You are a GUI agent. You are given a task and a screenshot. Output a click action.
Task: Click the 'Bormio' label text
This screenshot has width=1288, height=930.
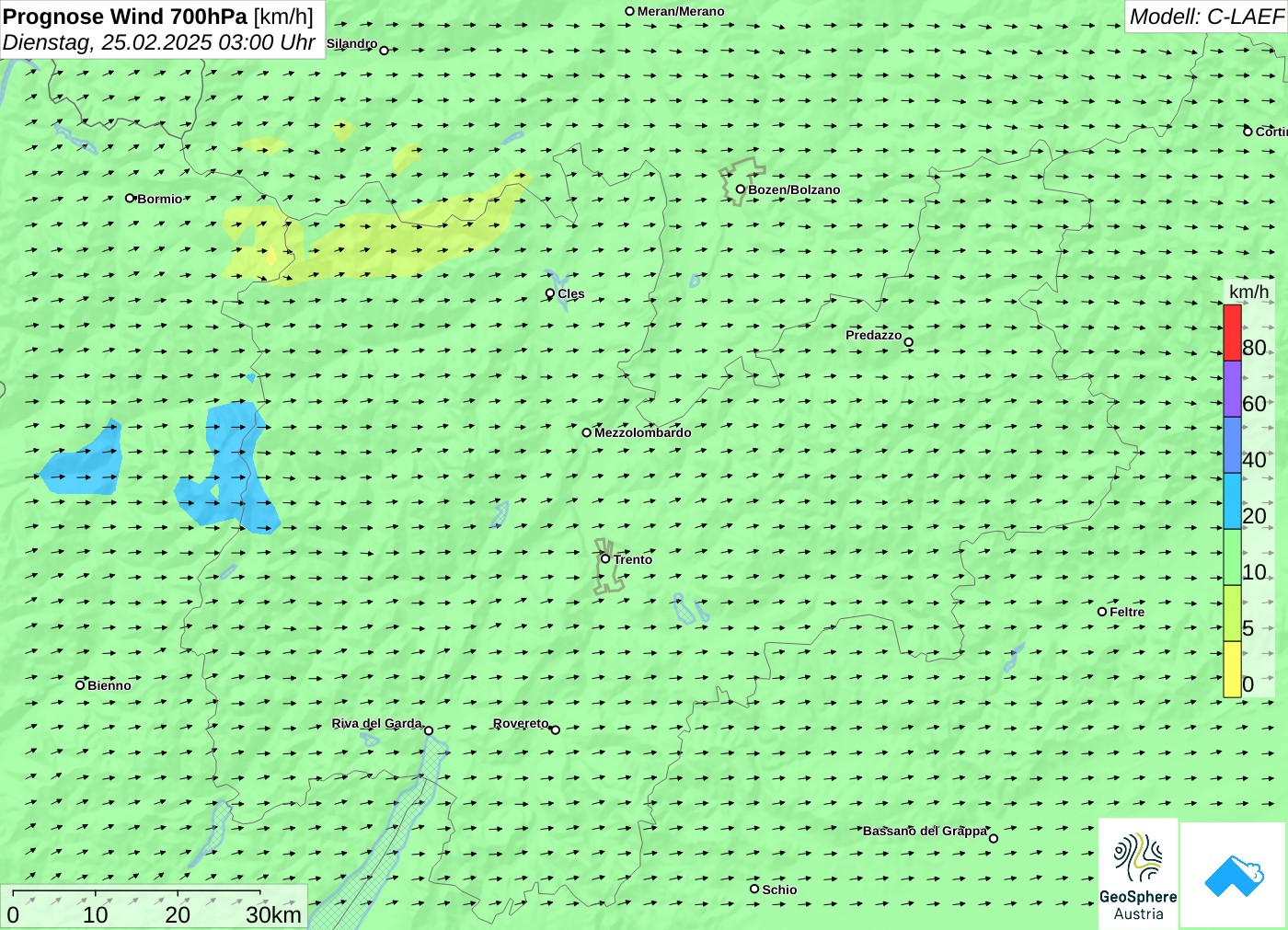[160, 199]
